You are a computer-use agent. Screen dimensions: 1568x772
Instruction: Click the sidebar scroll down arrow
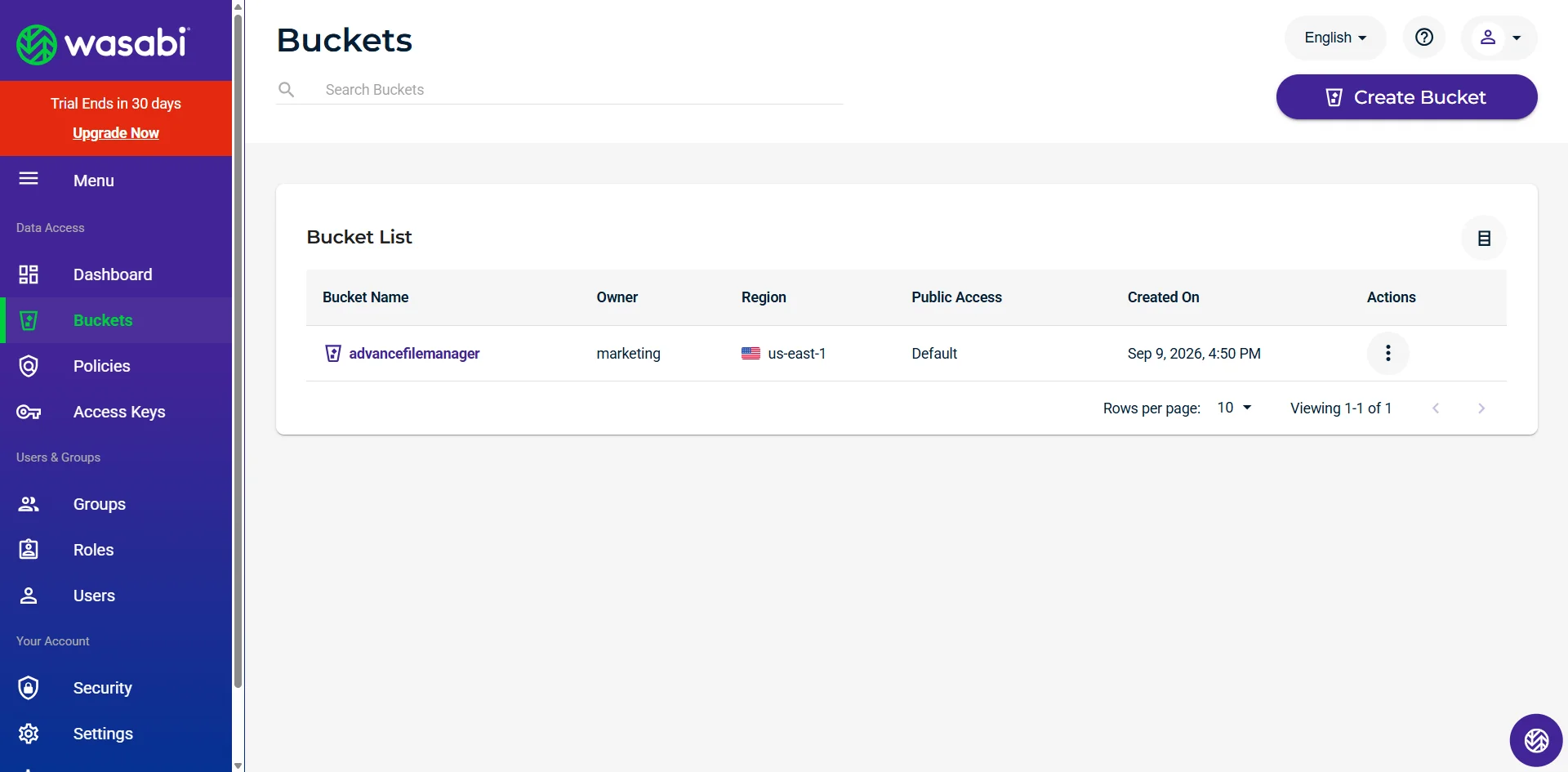coord(238,765)
